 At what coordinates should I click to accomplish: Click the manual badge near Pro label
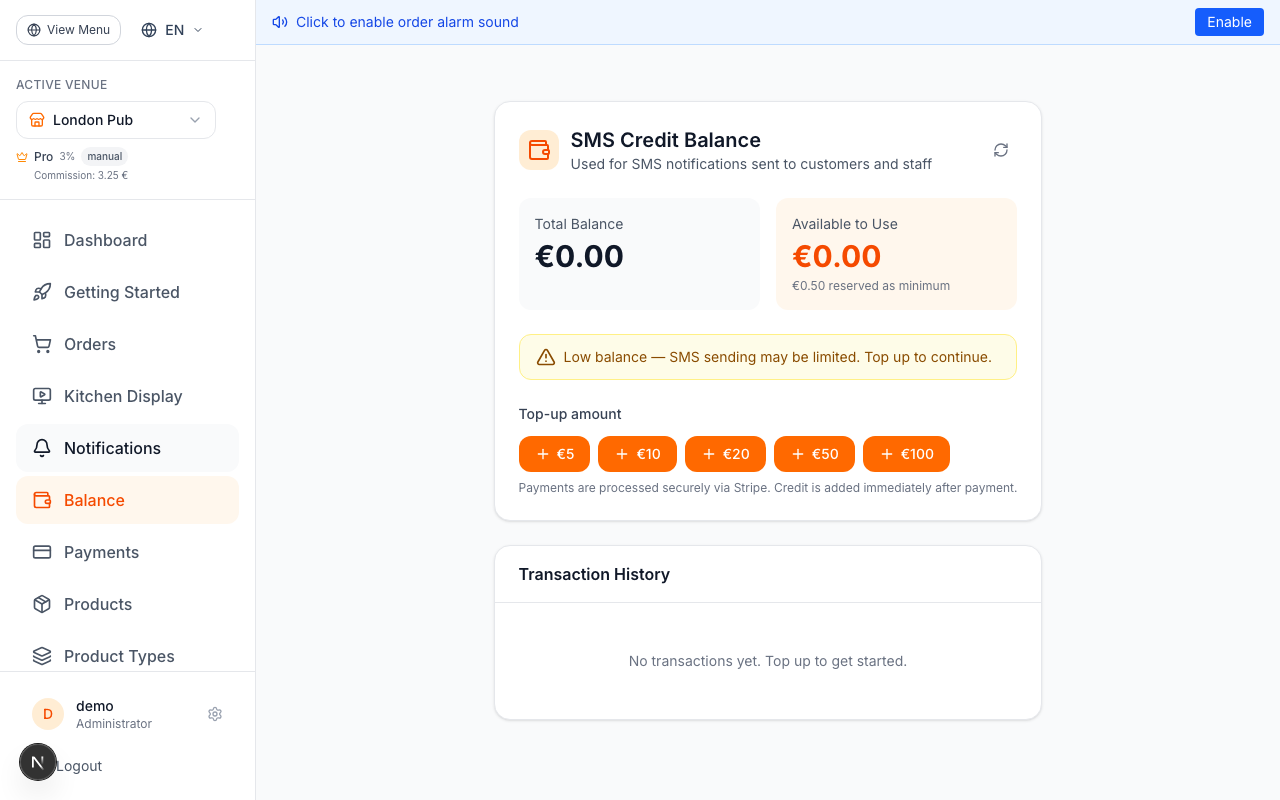point(104,156)
